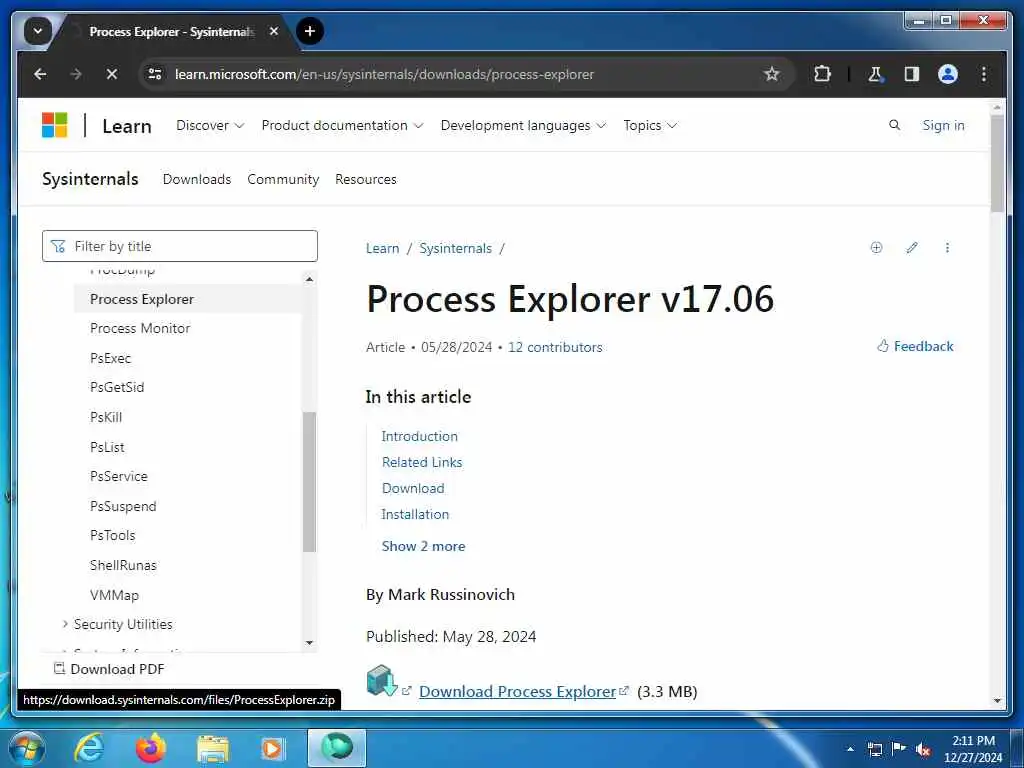Expand the Discover menu
This screenshot has width=1024, height=768.
210,125
